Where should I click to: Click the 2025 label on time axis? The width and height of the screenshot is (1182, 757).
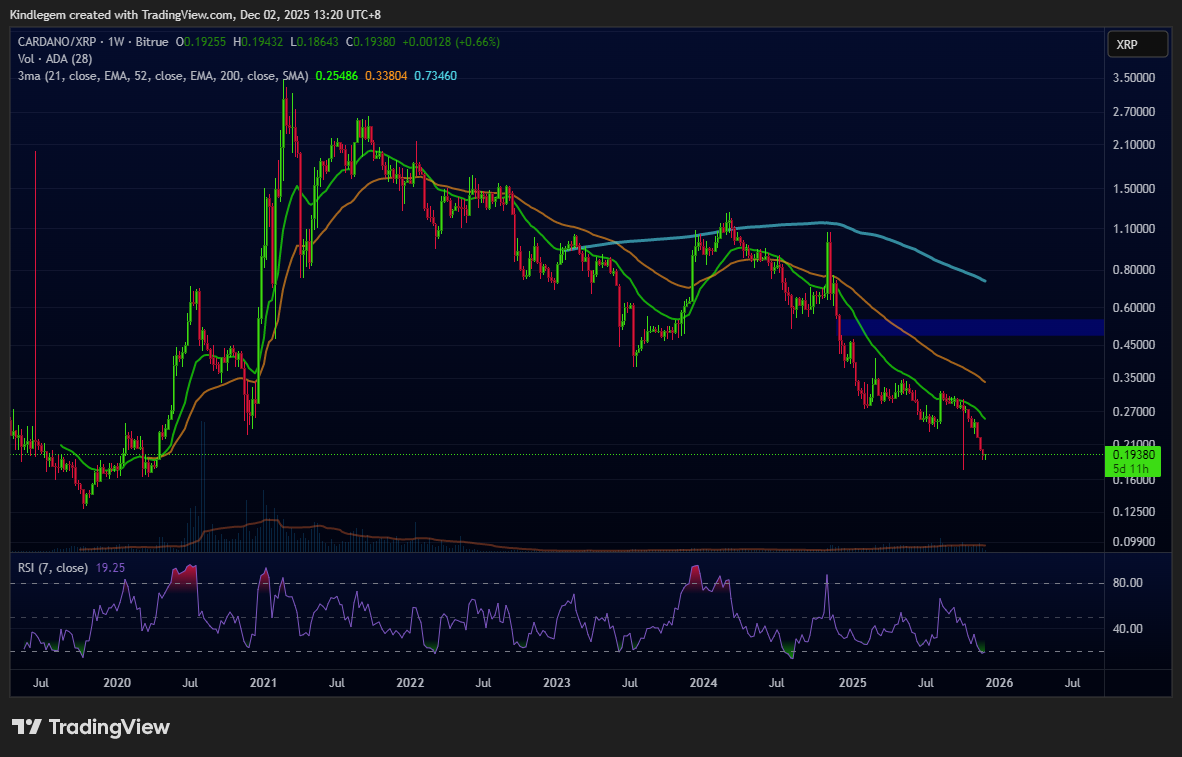coord(853,683)
